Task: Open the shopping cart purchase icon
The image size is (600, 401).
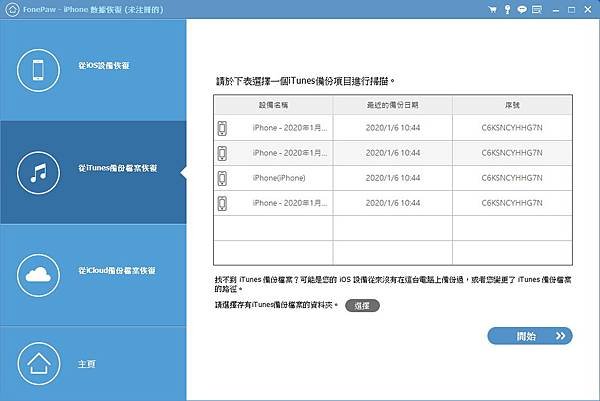Action: tap(492, 10)
